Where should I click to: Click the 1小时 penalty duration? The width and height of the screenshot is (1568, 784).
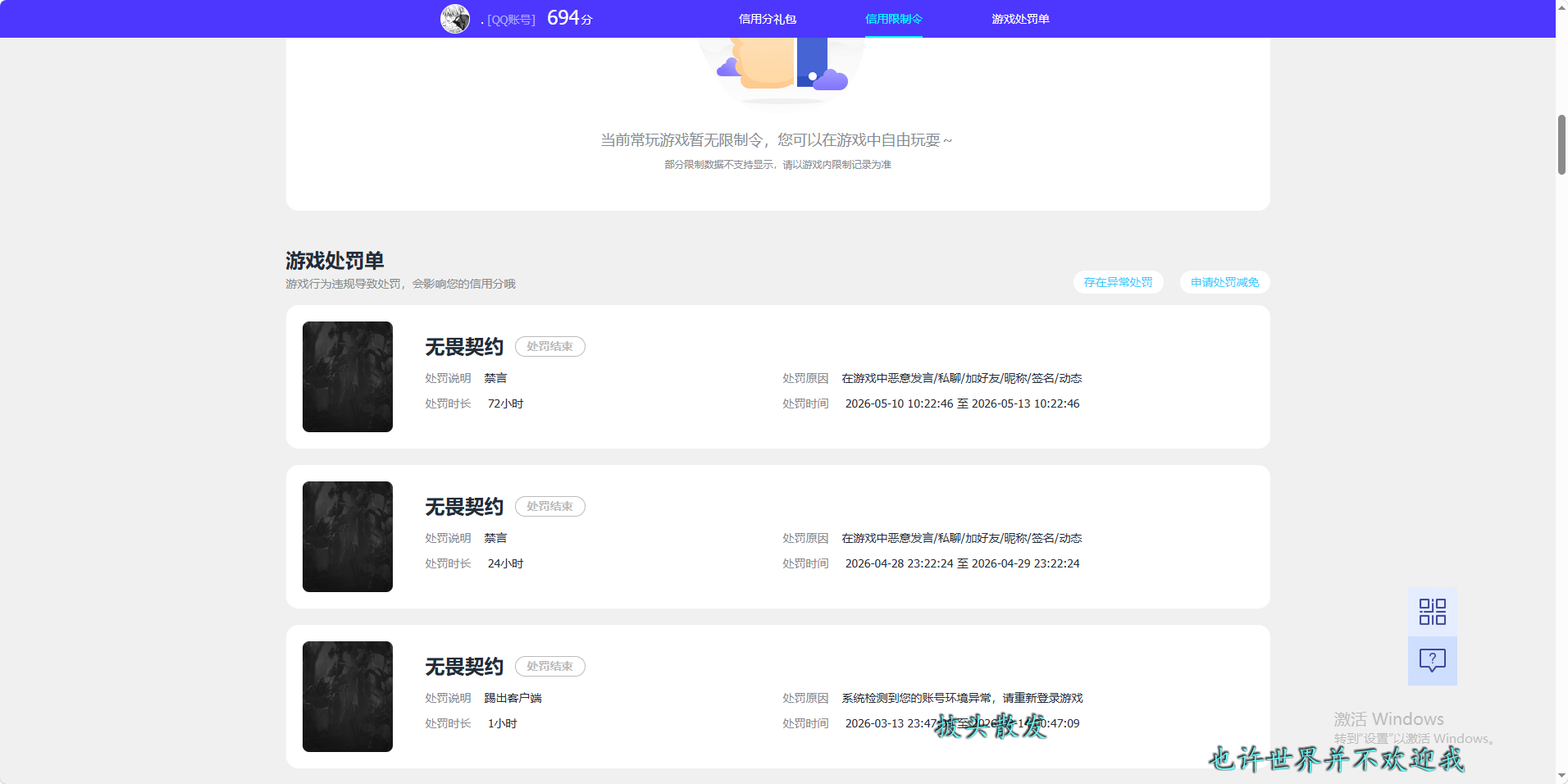coord(502,723)
